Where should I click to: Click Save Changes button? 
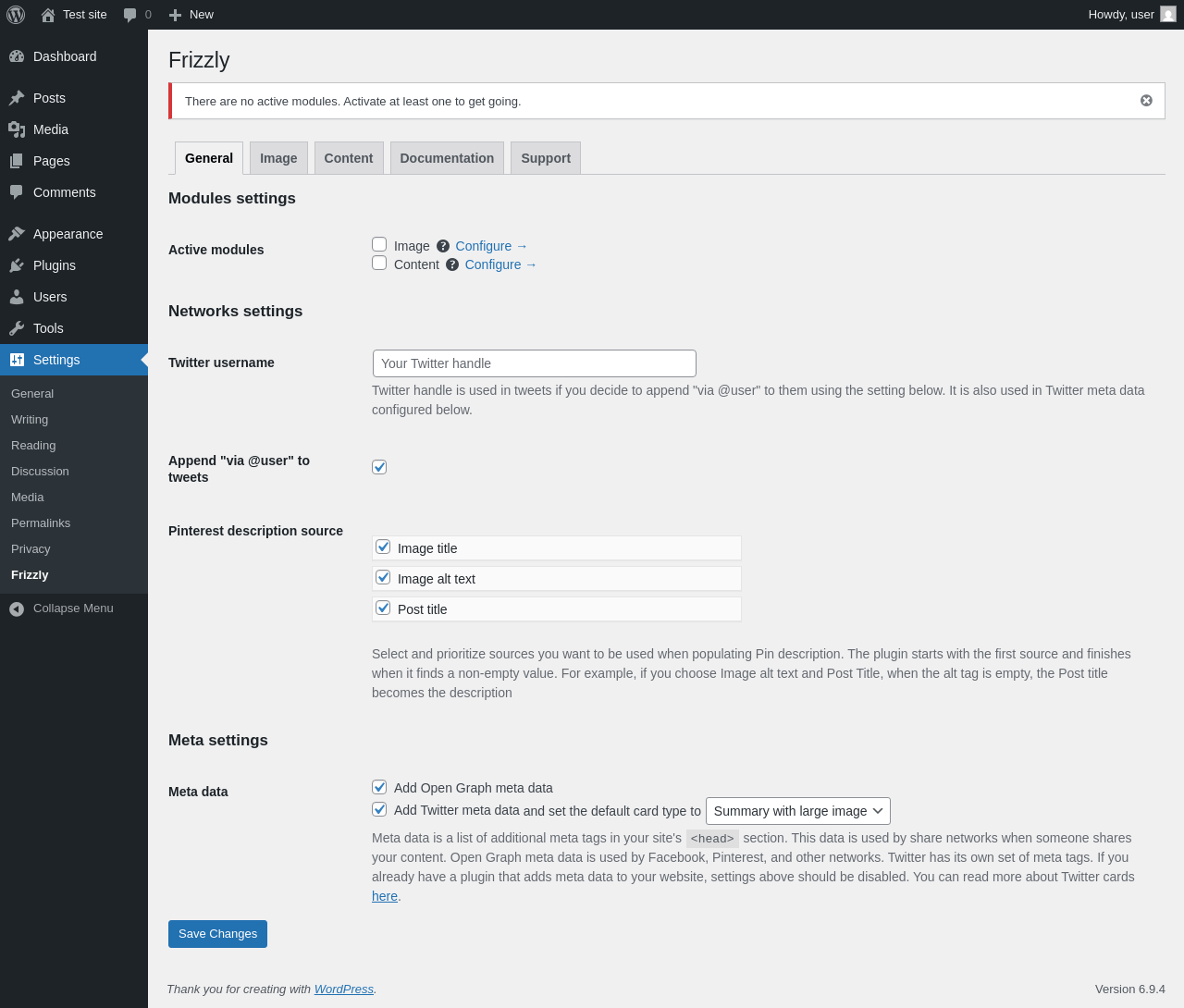click(x=217, y=934)
